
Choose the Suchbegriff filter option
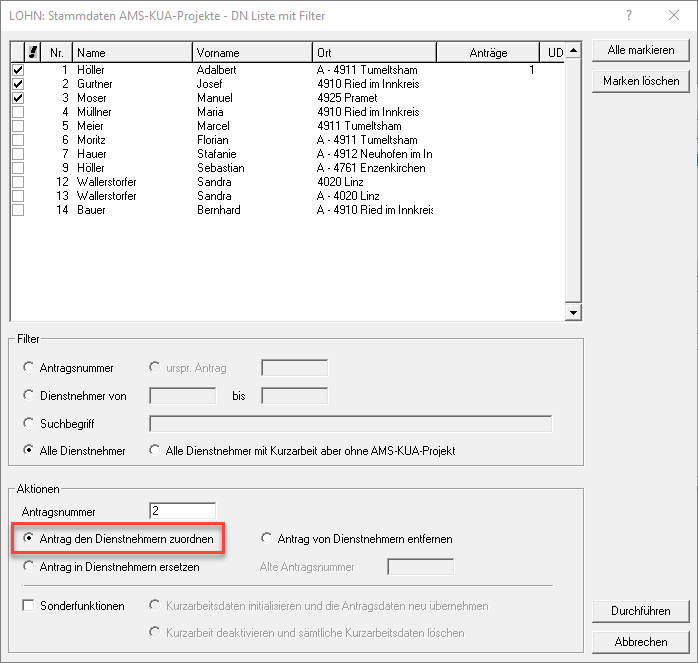[x=28, y=424]
